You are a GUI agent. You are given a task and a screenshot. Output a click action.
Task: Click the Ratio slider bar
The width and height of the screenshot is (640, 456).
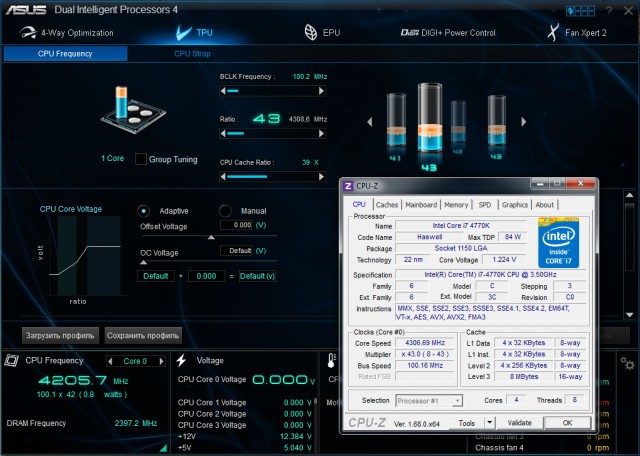pyautogui.click(x=272, y=133)
